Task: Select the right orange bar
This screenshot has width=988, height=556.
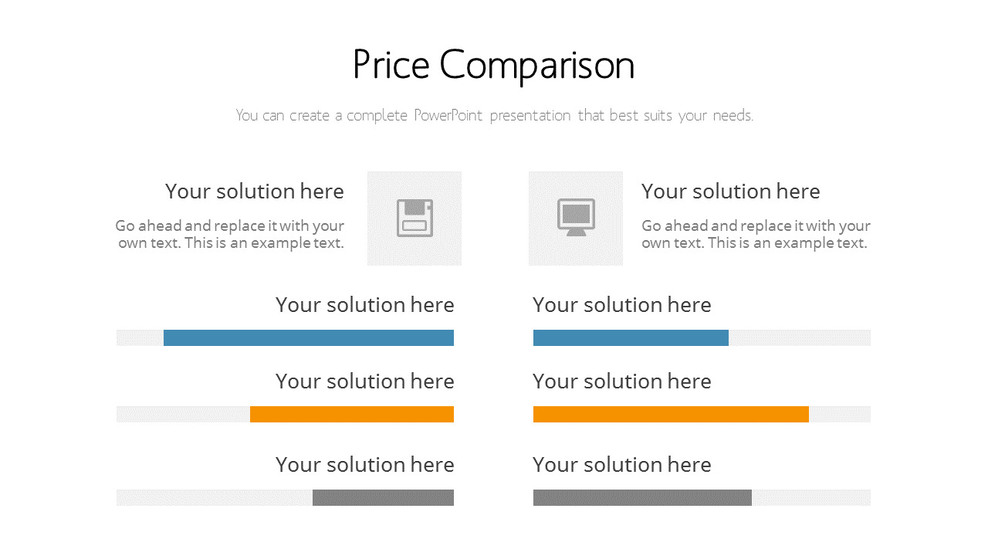Action: click(x=671, y=414)
